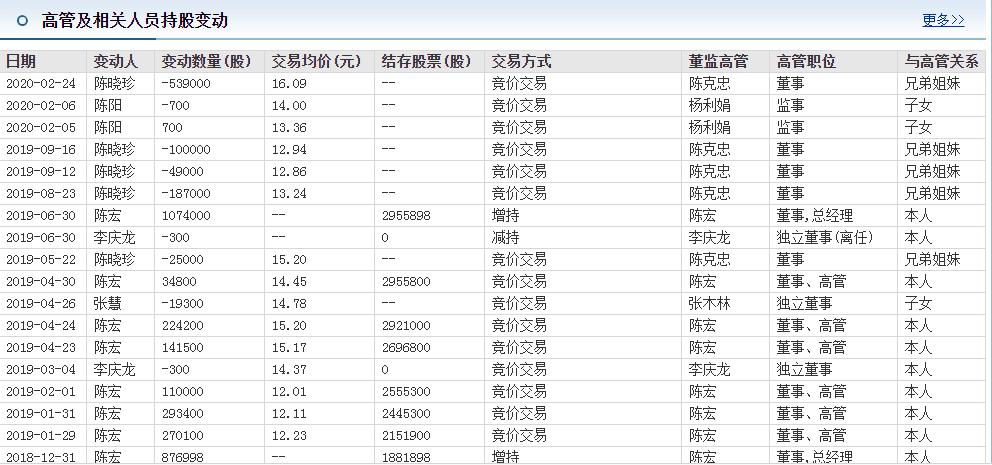Viewport: 992px width, 465px height.
Task: Select the date cell 2019-02-01
Action: pos(40,392)
